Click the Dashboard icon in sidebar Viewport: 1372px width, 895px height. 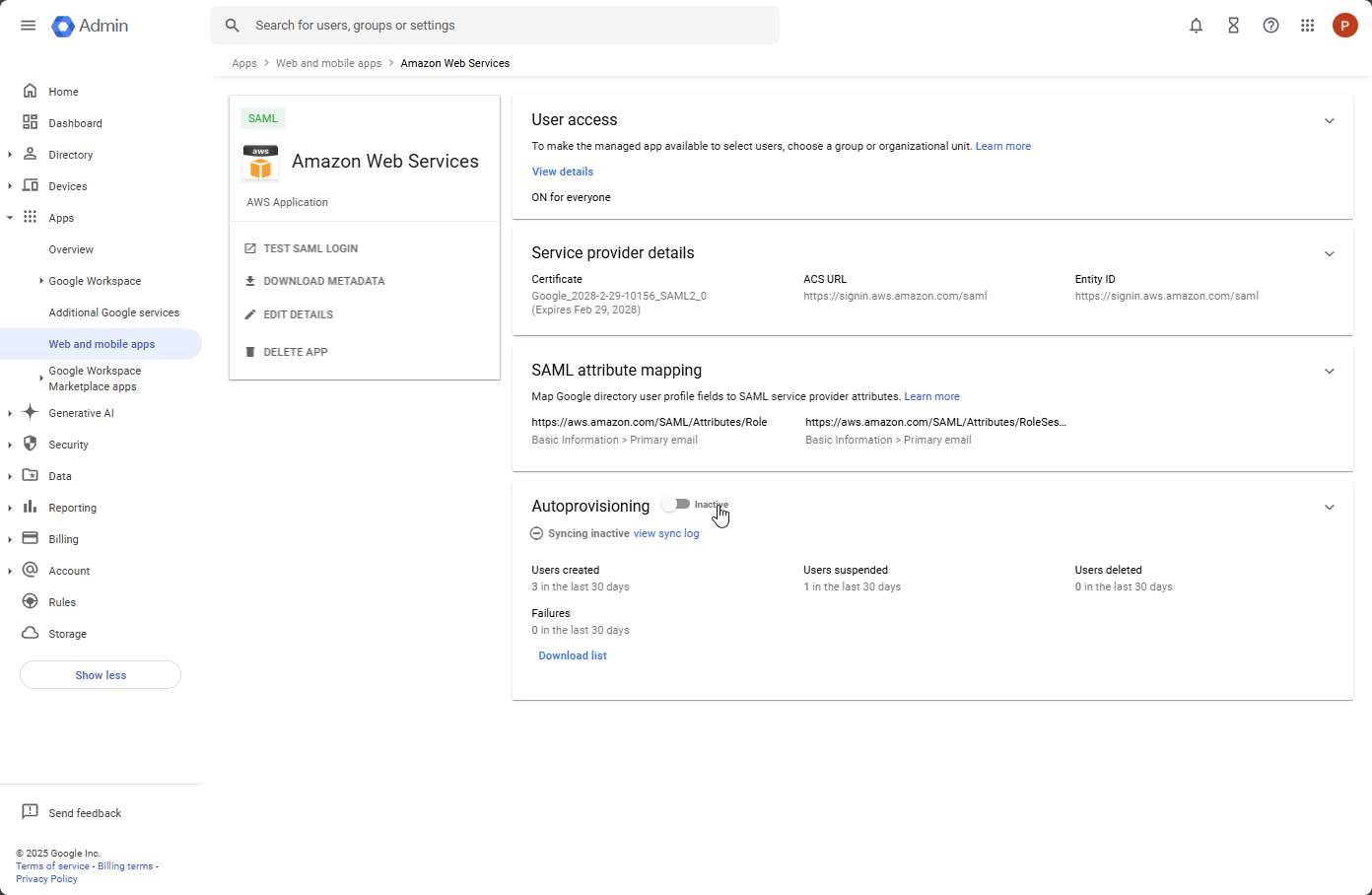tap(30, 122)
